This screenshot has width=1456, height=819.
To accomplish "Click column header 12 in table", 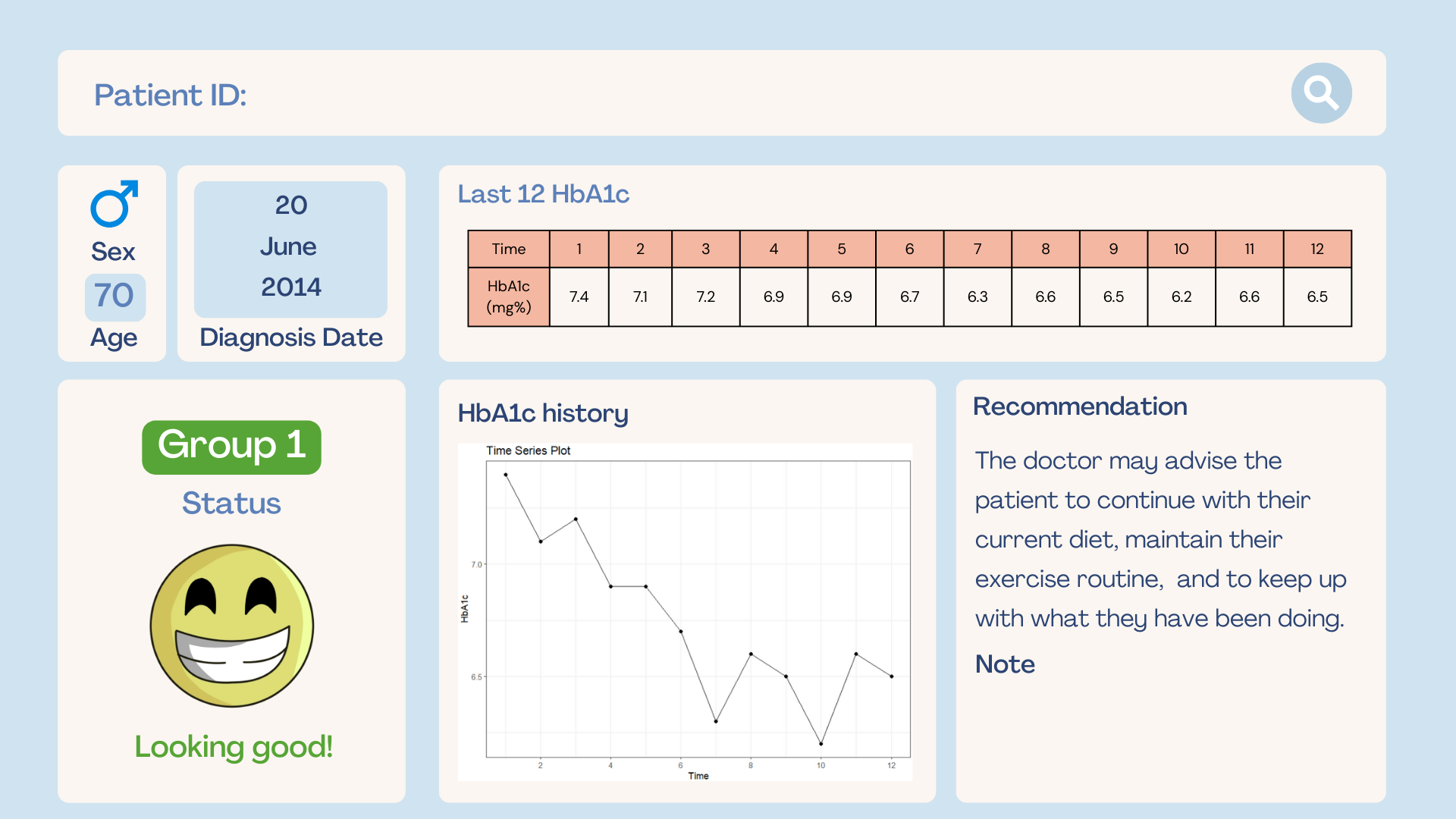I will (x=1317, y=249).
